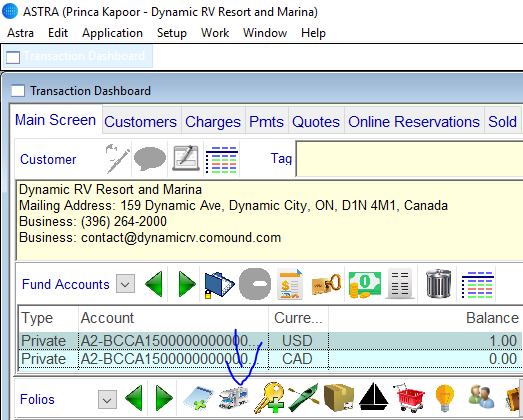Open the Astra menu
The height and width of the screenshot is (420, 523).
[x=20, y=33]
